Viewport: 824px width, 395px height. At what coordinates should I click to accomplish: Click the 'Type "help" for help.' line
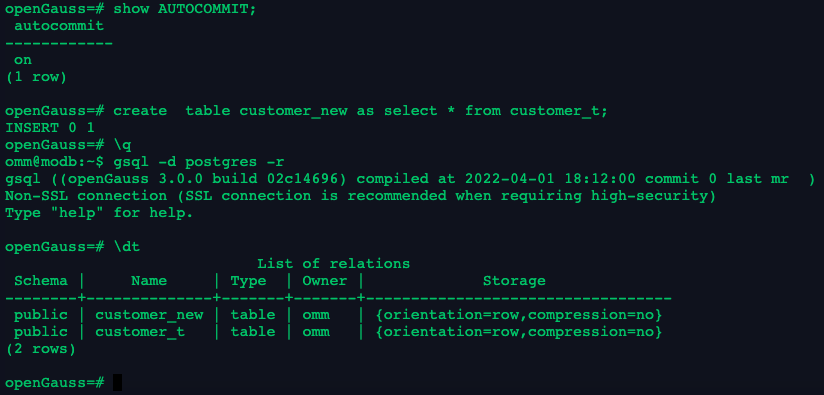click(99, 213)
